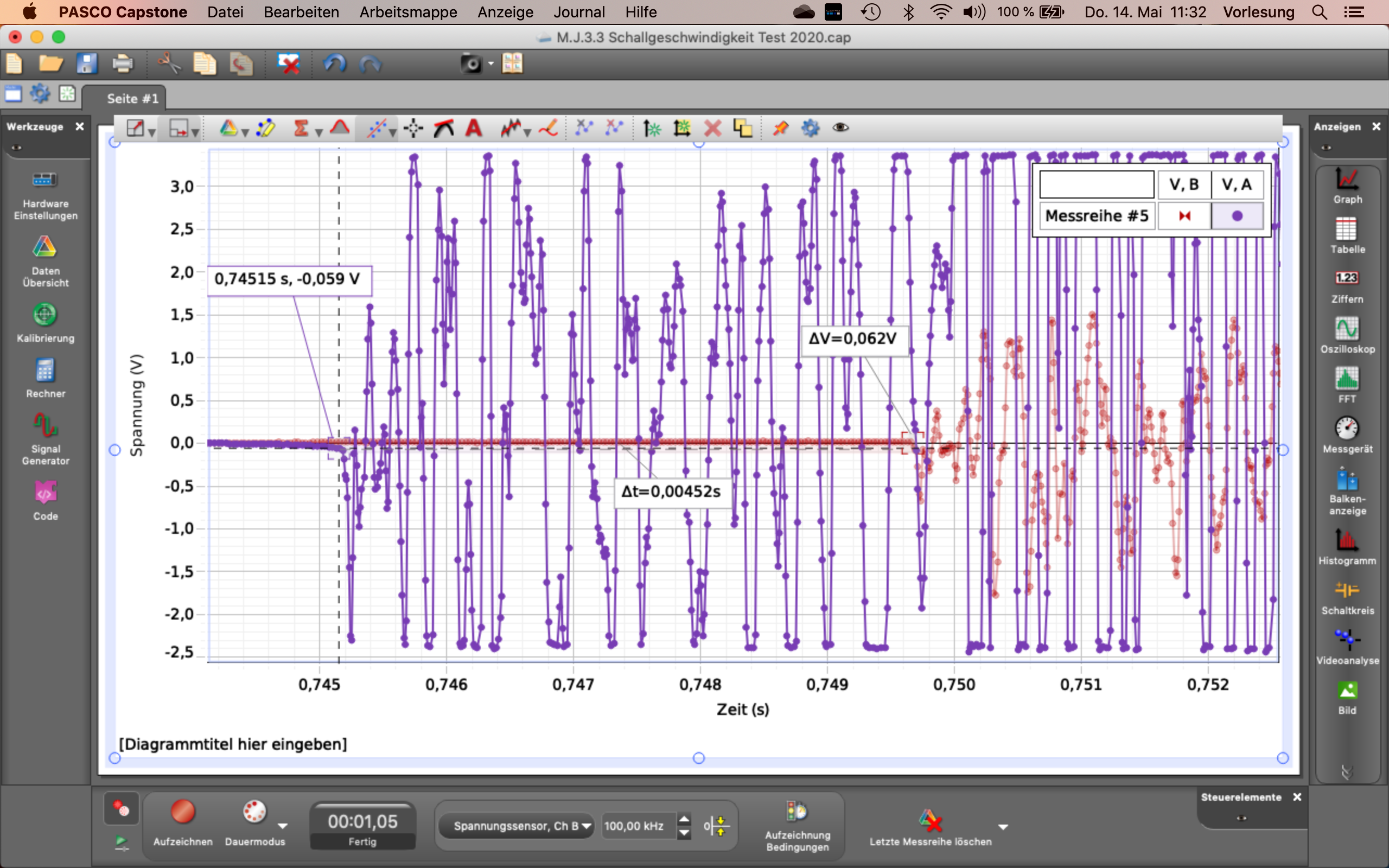
Task: Toggle the eye visibility icon in graph toolbar
Action: click(x=840, y=127)
